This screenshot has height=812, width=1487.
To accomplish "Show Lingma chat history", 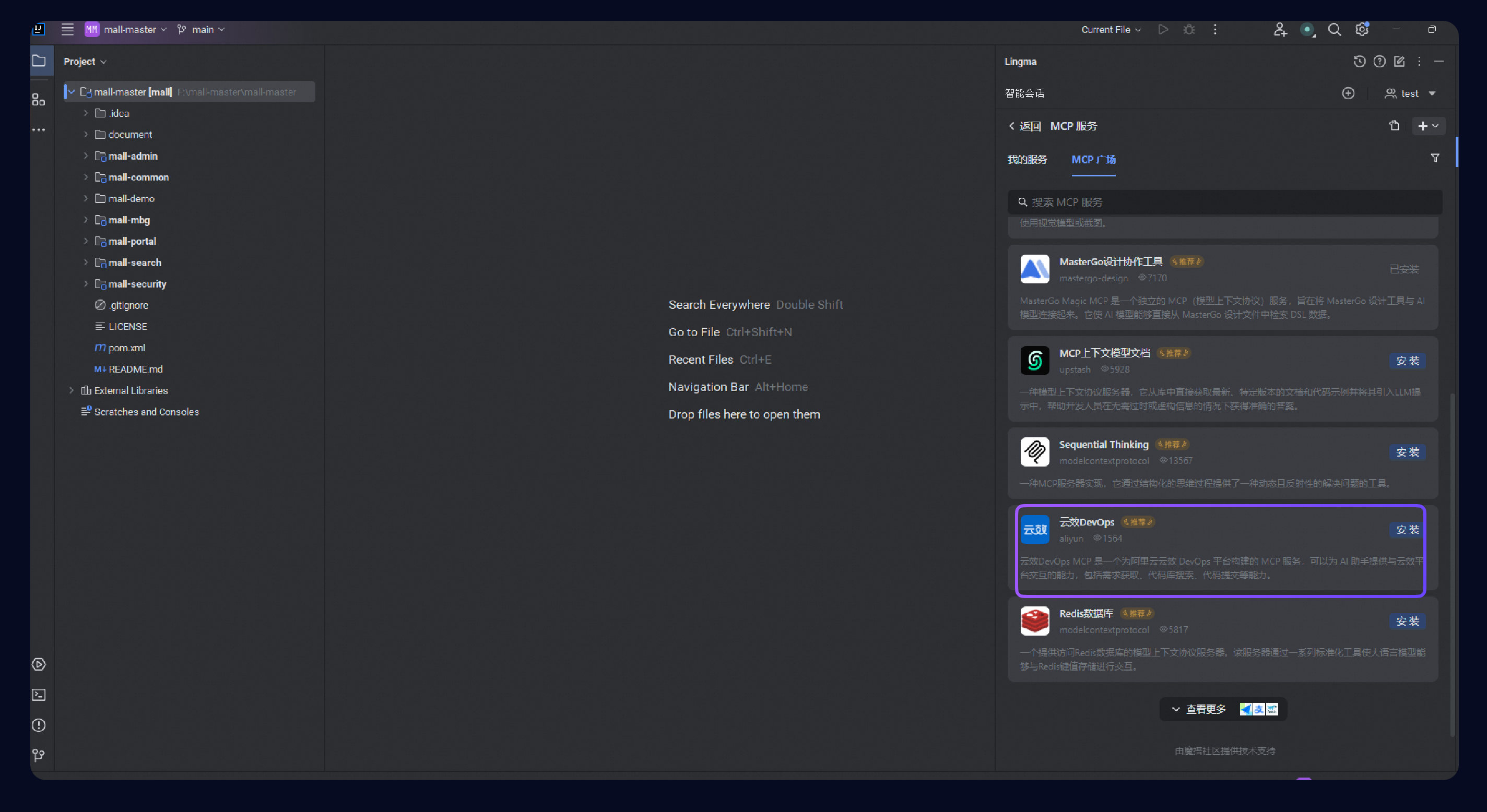I will pyautogui.click(x=1360, y=61).
